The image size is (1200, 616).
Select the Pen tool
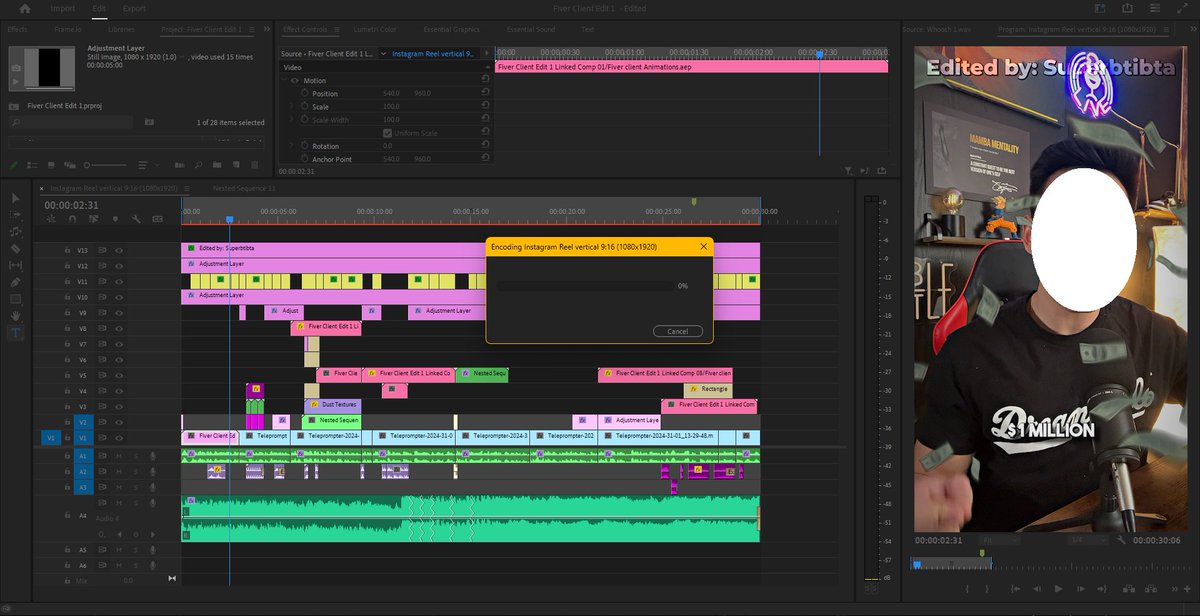[x=16, y=282]
